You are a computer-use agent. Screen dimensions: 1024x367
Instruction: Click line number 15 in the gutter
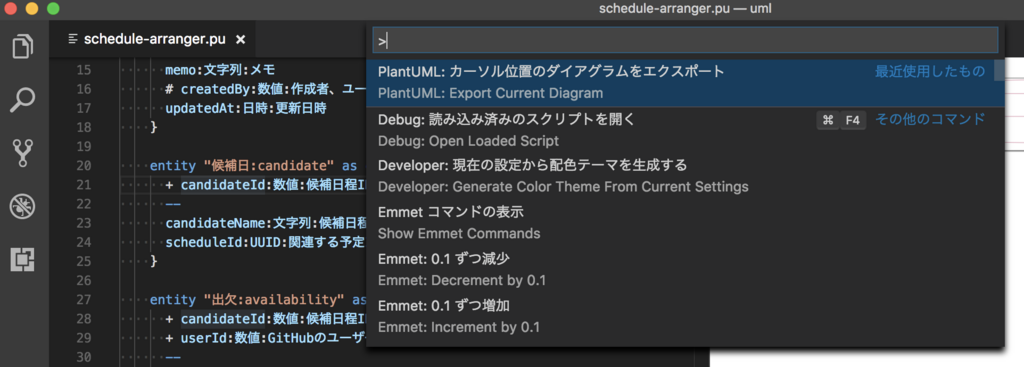pyautogui.click(x=84, y=71)
